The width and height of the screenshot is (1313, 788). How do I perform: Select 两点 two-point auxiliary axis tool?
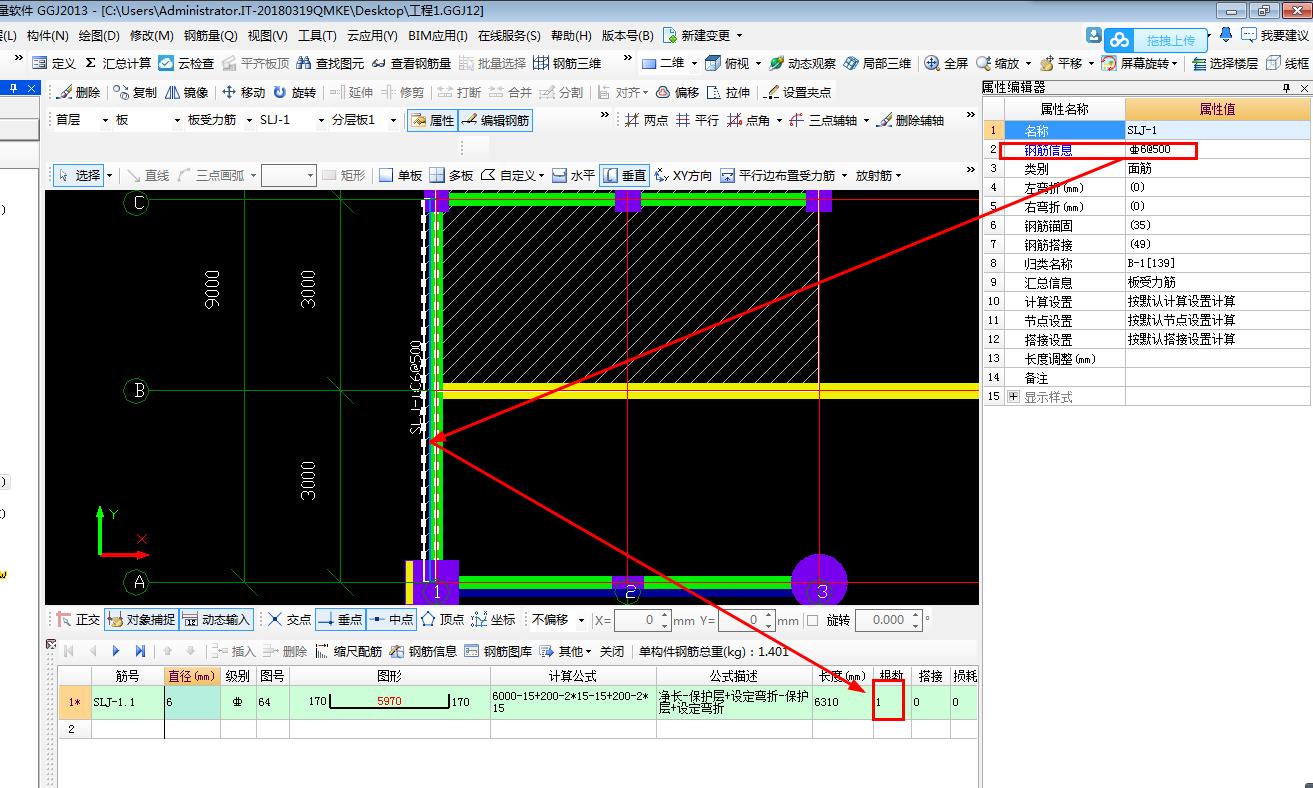[x=647, y=120]
